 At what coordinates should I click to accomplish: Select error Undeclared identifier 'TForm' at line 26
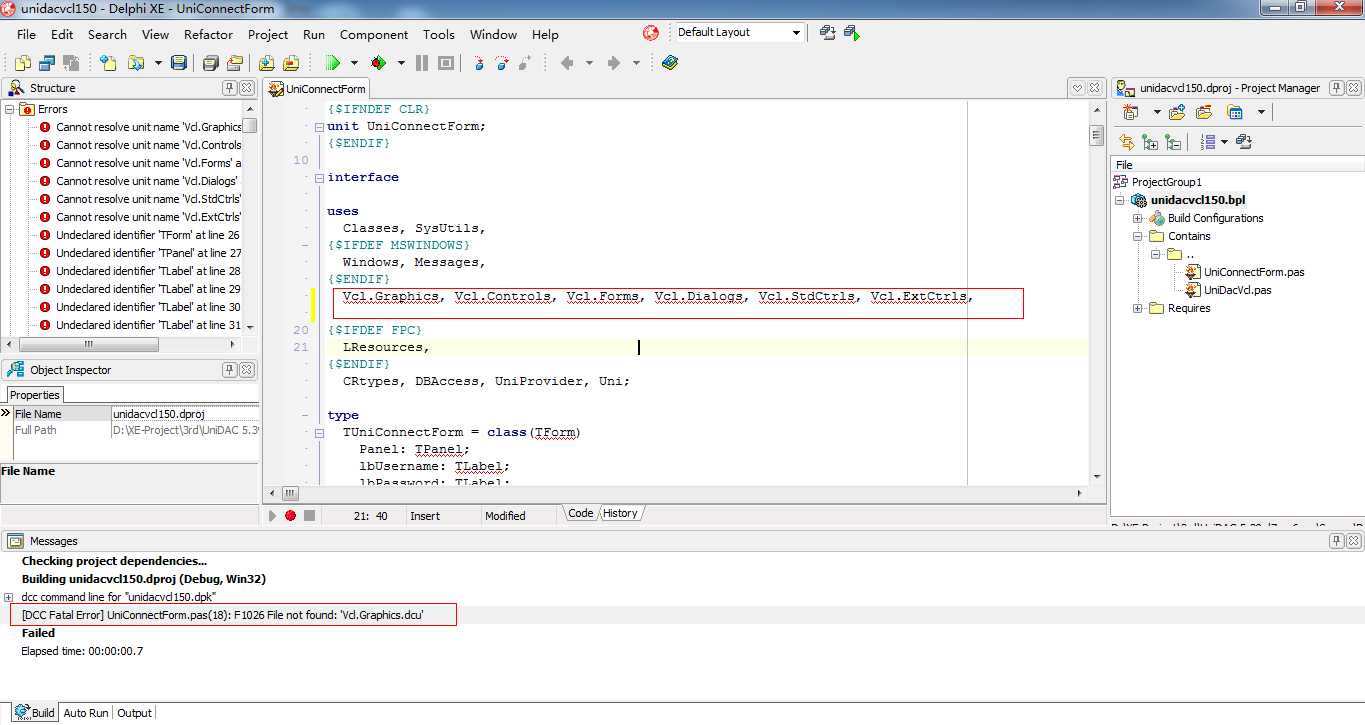(x=148, y=235)
